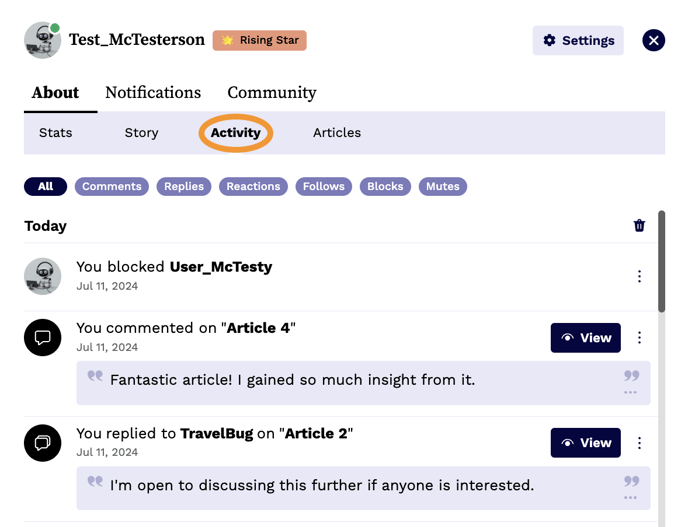This screenshot has width=688, height=527.
Task: Click Test_McTesterson profile avatar
Action: (43, 41)
